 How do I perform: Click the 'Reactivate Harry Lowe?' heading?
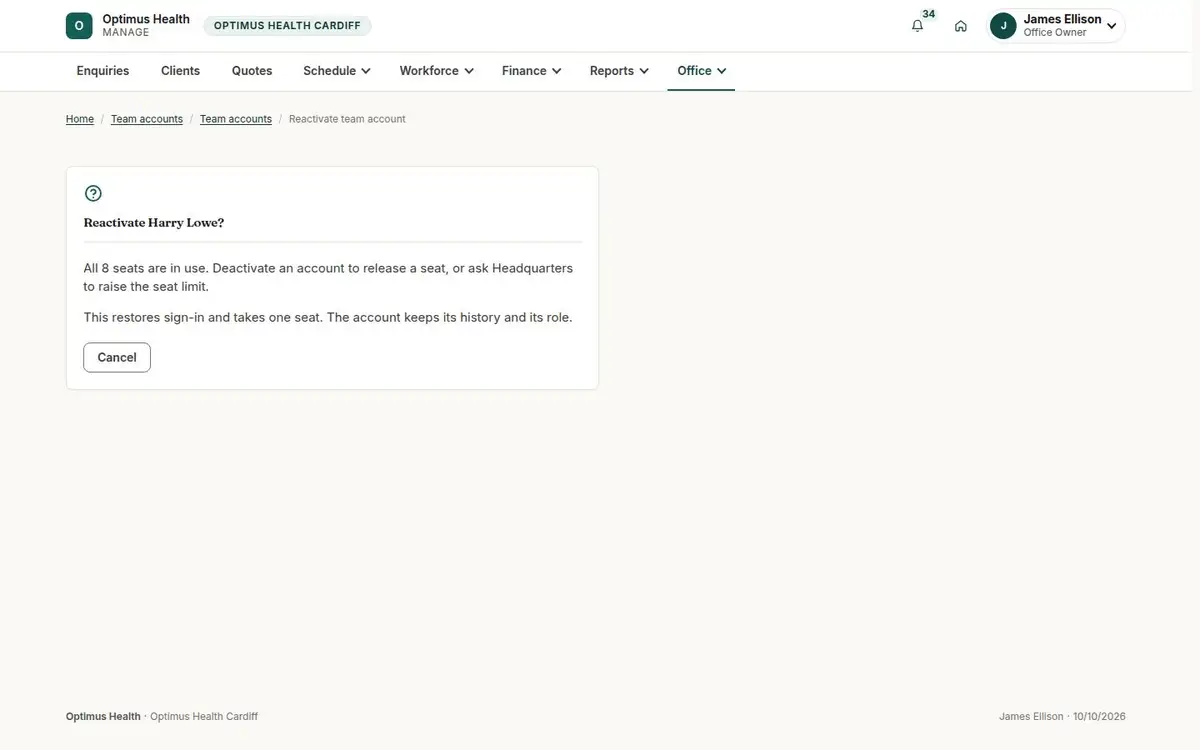coord(154,223)
